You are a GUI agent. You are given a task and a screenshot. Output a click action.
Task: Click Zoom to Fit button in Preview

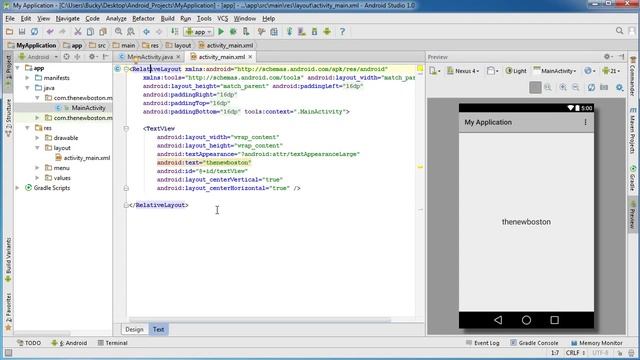(x=535, y=87)
